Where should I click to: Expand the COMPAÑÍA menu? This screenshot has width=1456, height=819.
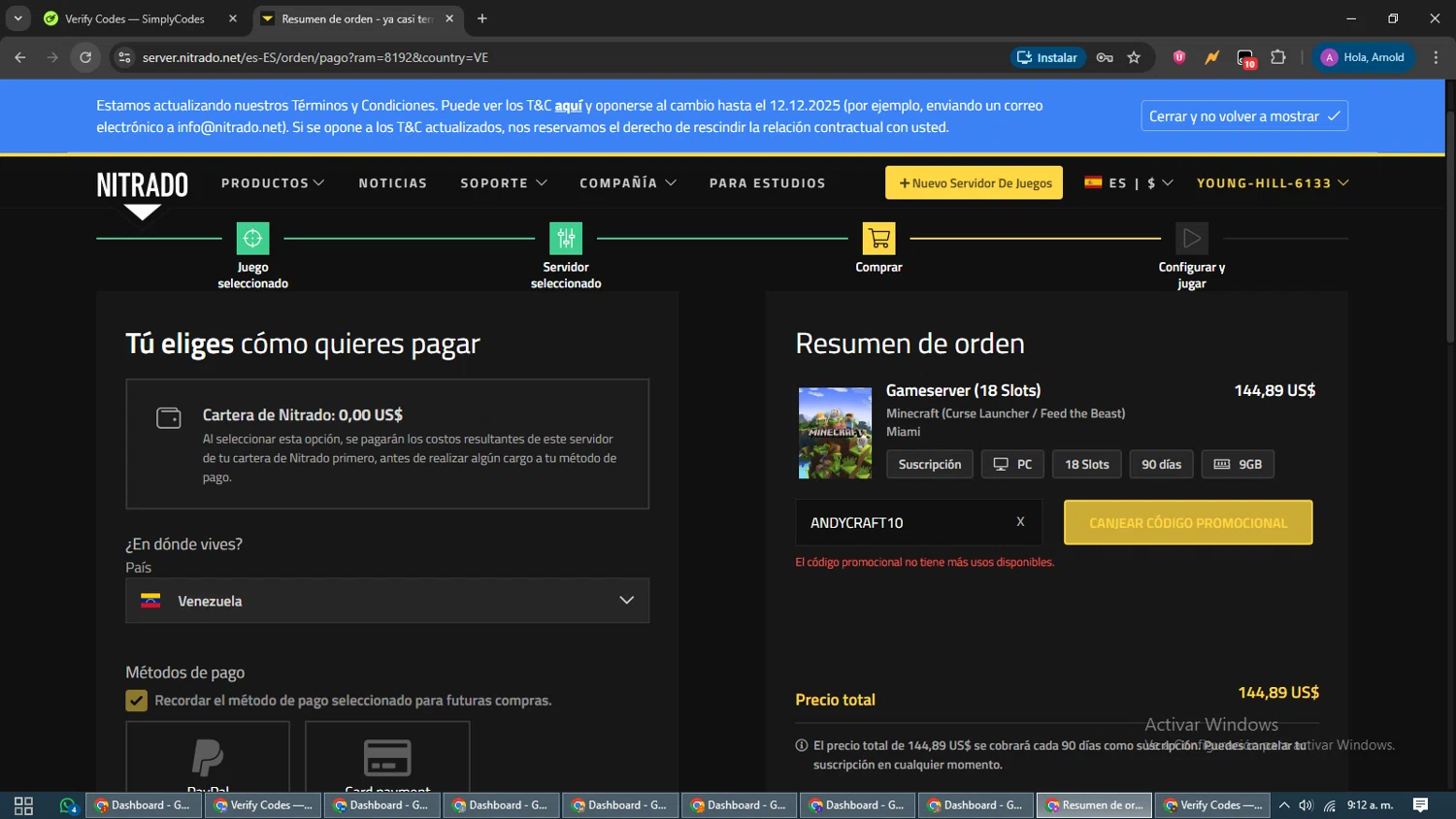coord(628,182)
